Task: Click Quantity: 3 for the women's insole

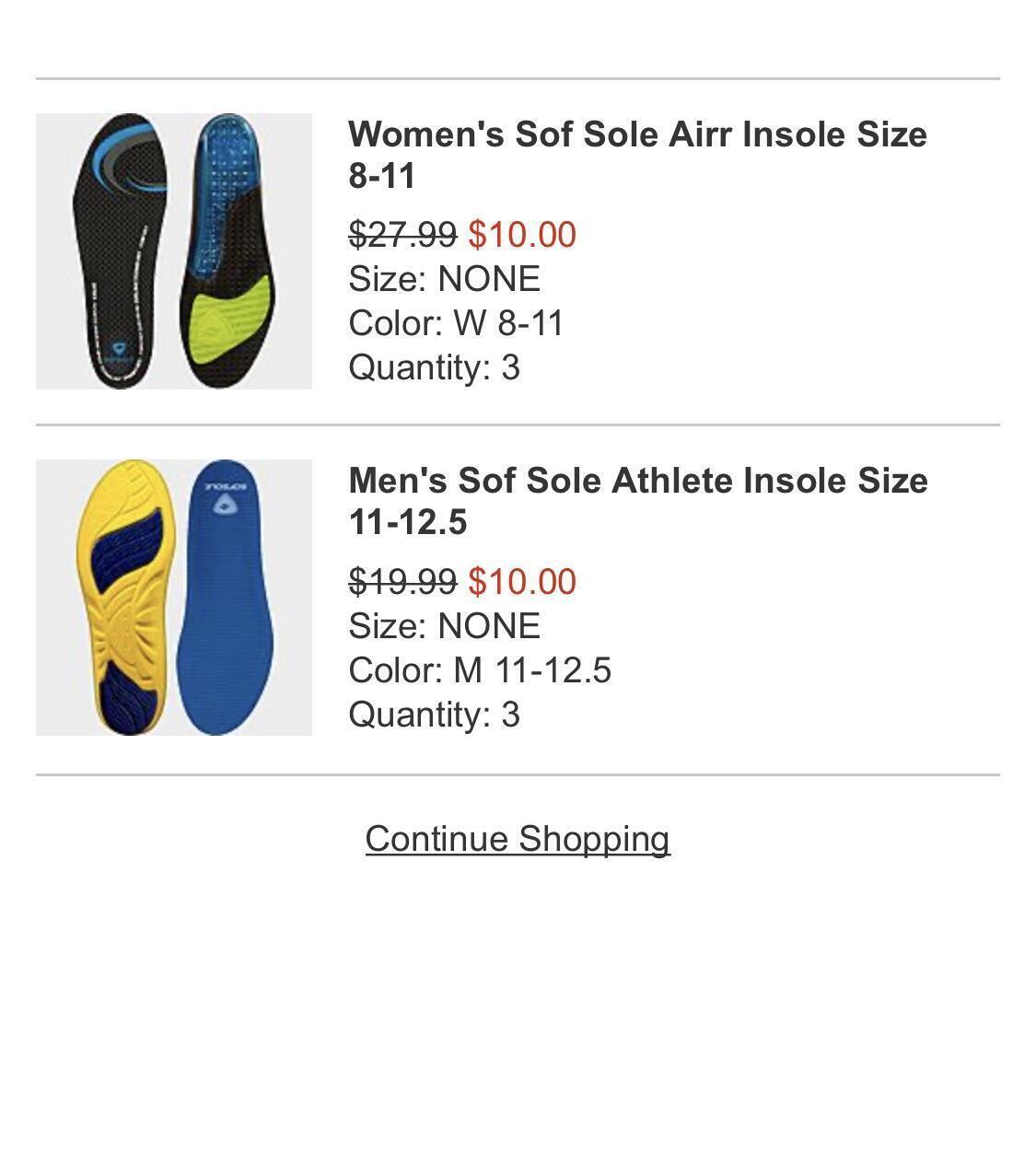Action: [x=435, y=367]
